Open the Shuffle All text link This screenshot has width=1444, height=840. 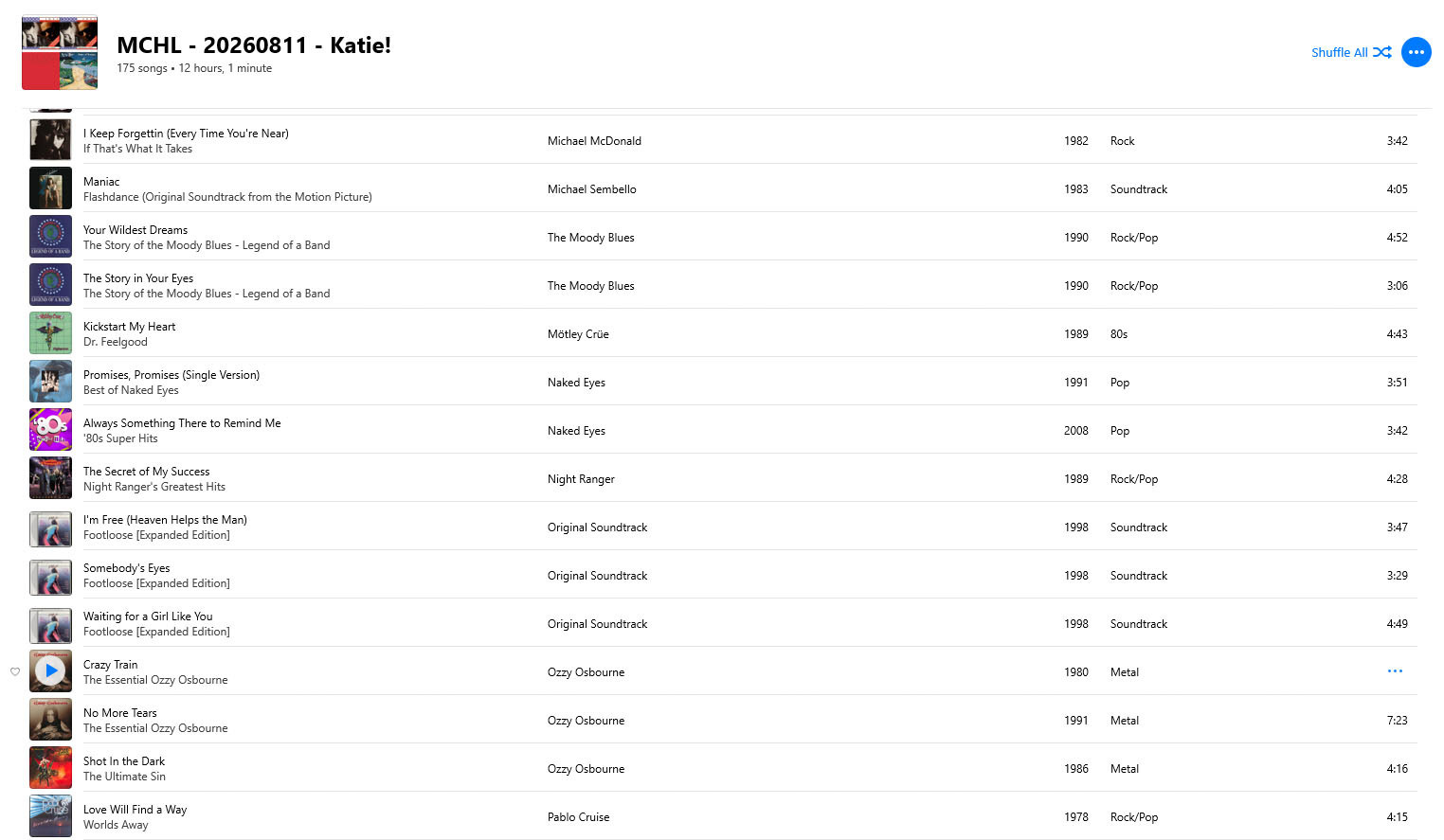(1339, 52)
